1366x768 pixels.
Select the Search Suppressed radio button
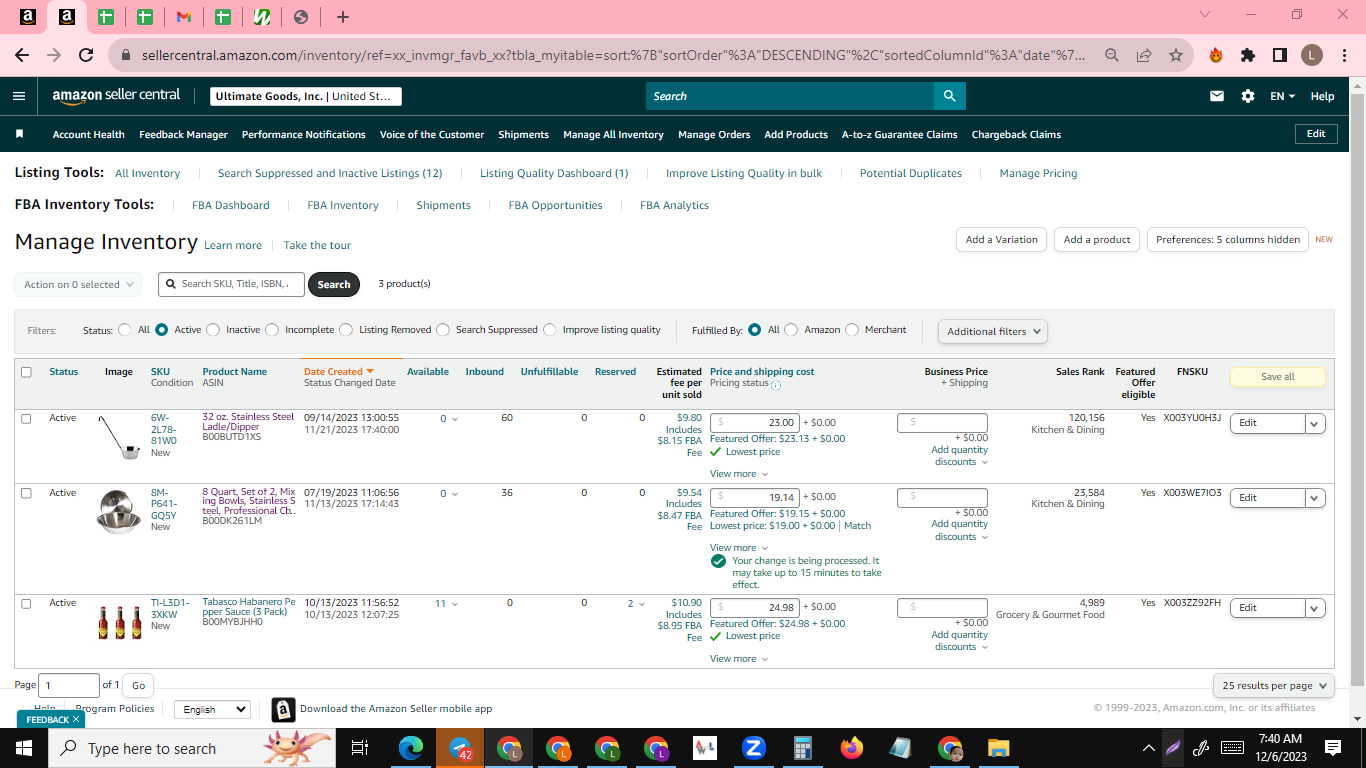443,329
